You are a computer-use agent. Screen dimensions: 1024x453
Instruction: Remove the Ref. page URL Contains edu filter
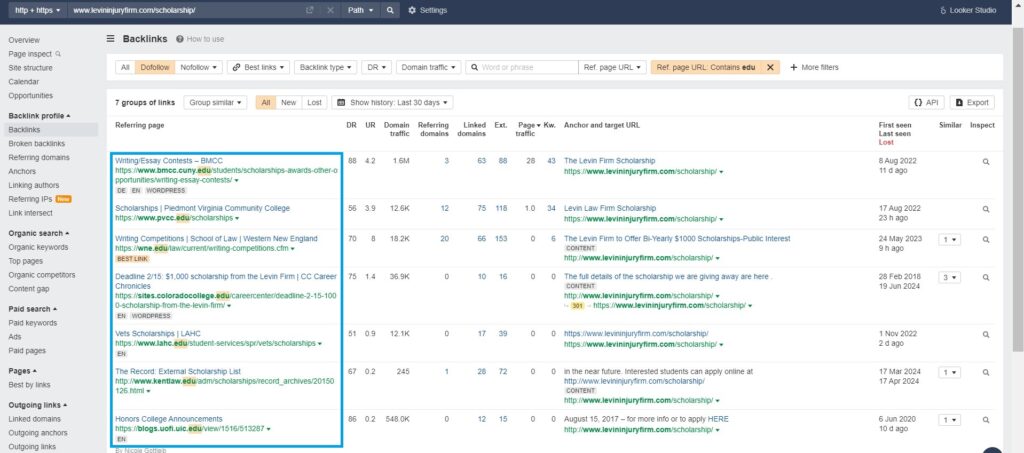[x=770, y=67]
